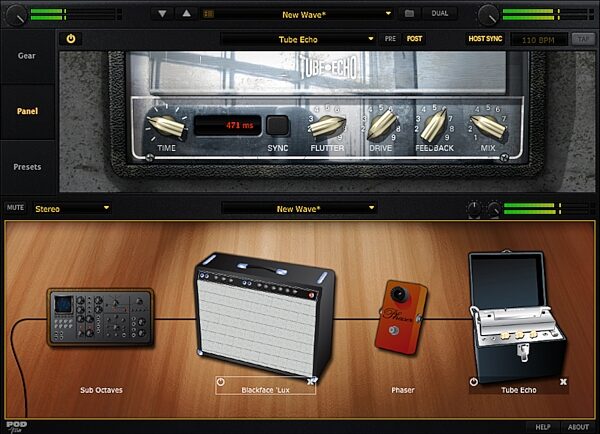The width and height of the screenshot is (600, 434).
Task: Toggle DUAL tone mode
Action: pyautogui.click(x=440, y=13)
